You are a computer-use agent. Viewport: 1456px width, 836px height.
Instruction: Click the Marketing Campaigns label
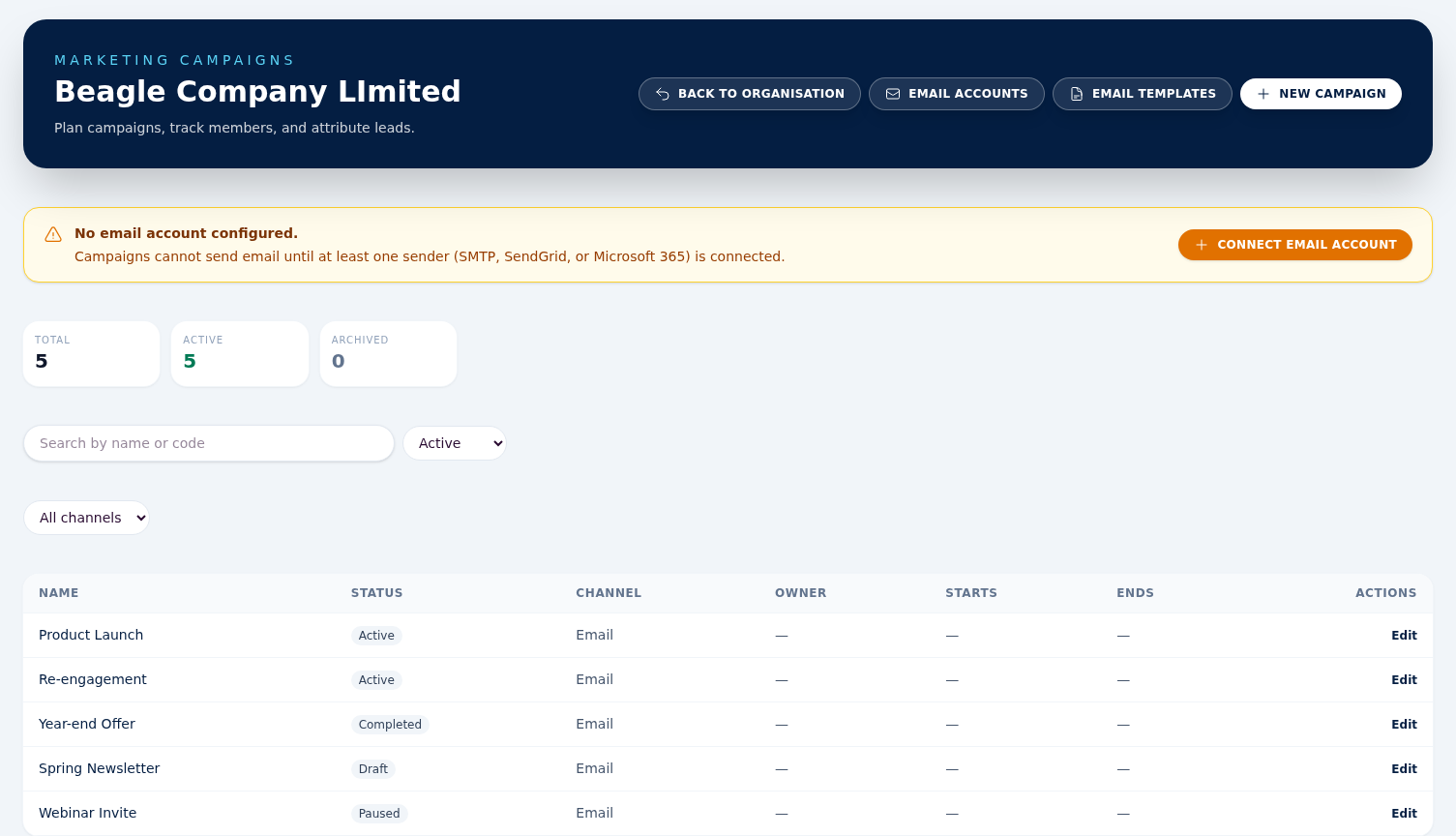click(174, 60)
